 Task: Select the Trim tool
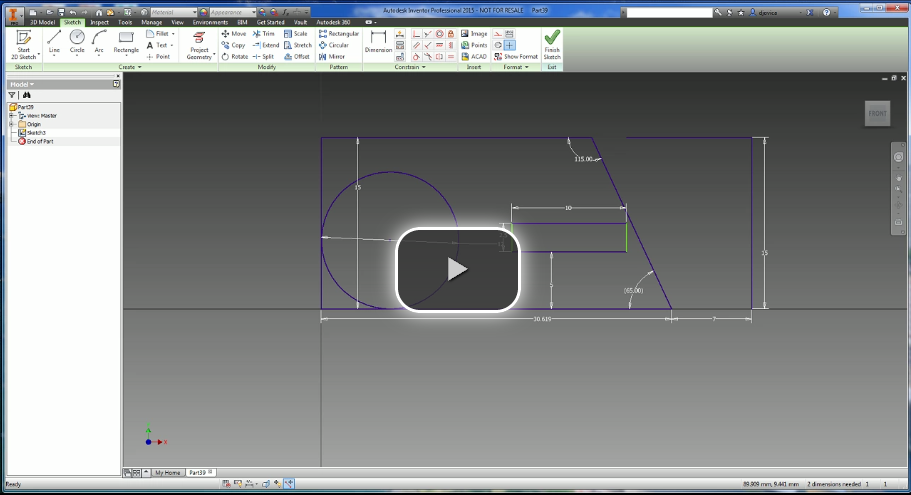click(x=264, y=34)
